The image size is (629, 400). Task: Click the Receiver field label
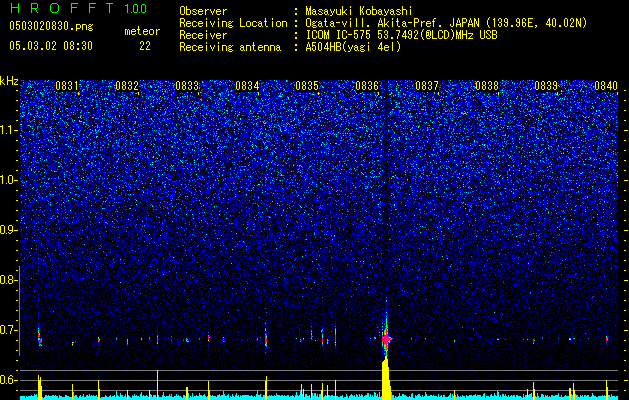click(203, 35)
